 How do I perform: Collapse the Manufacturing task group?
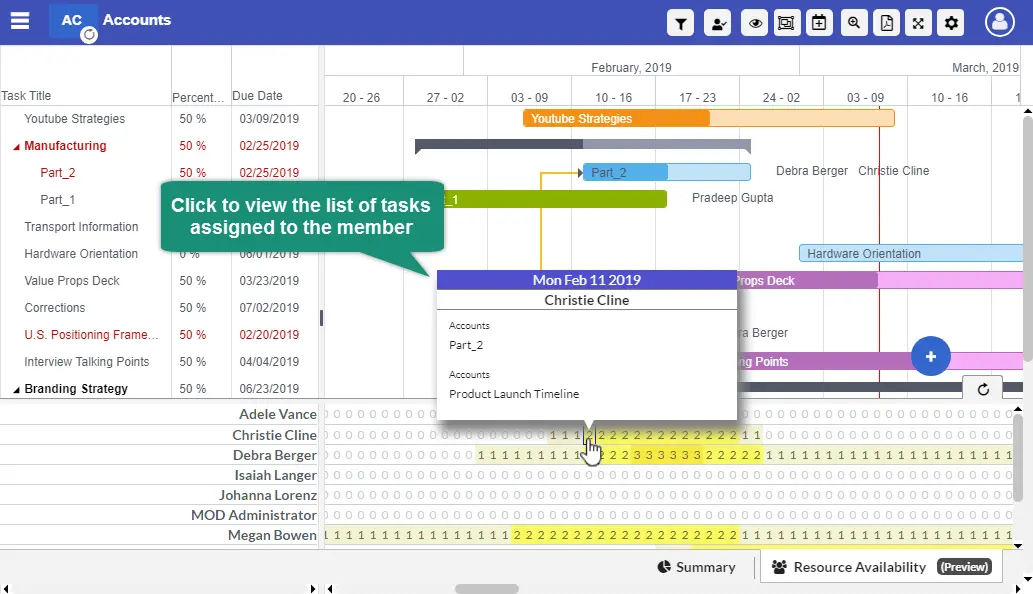pos(16,147)
